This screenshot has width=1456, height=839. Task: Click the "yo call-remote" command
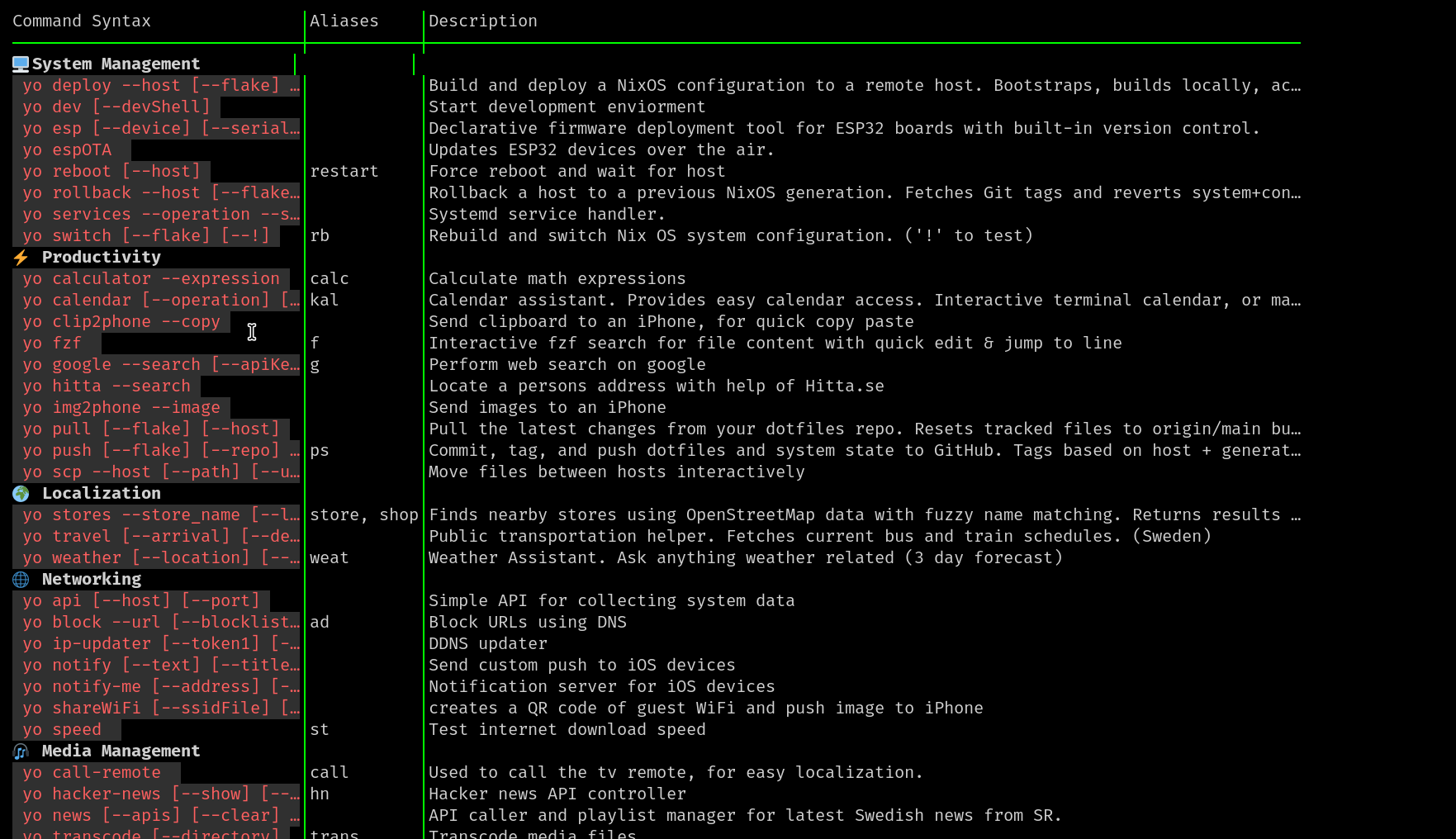click(x=92, y=773)
